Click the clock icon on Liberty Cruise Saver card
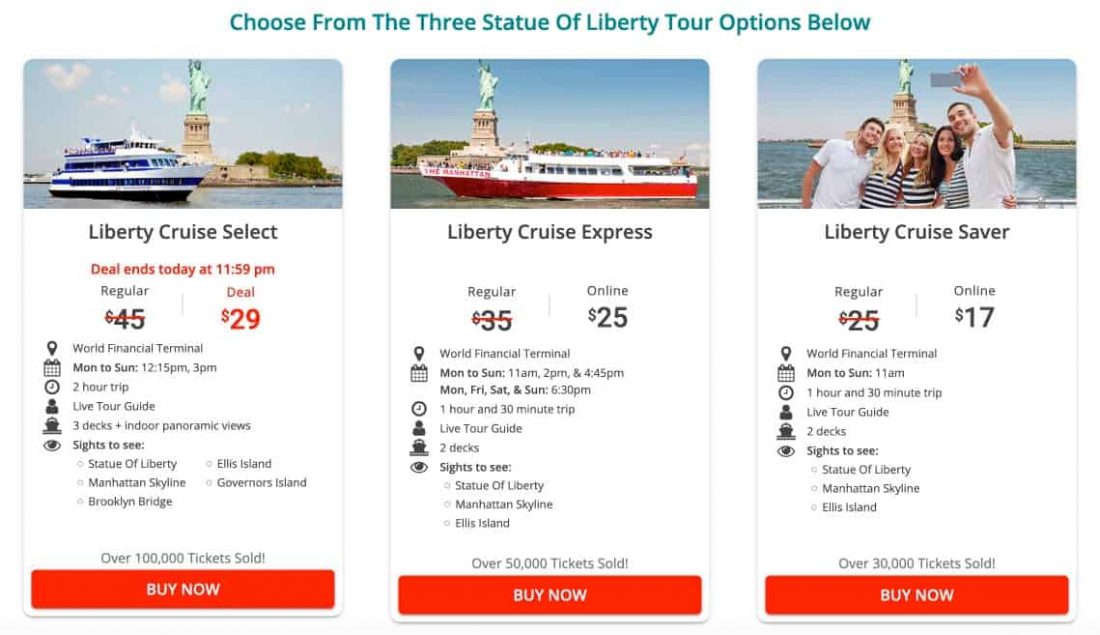1100x635 pixels. tap(787, 391)
